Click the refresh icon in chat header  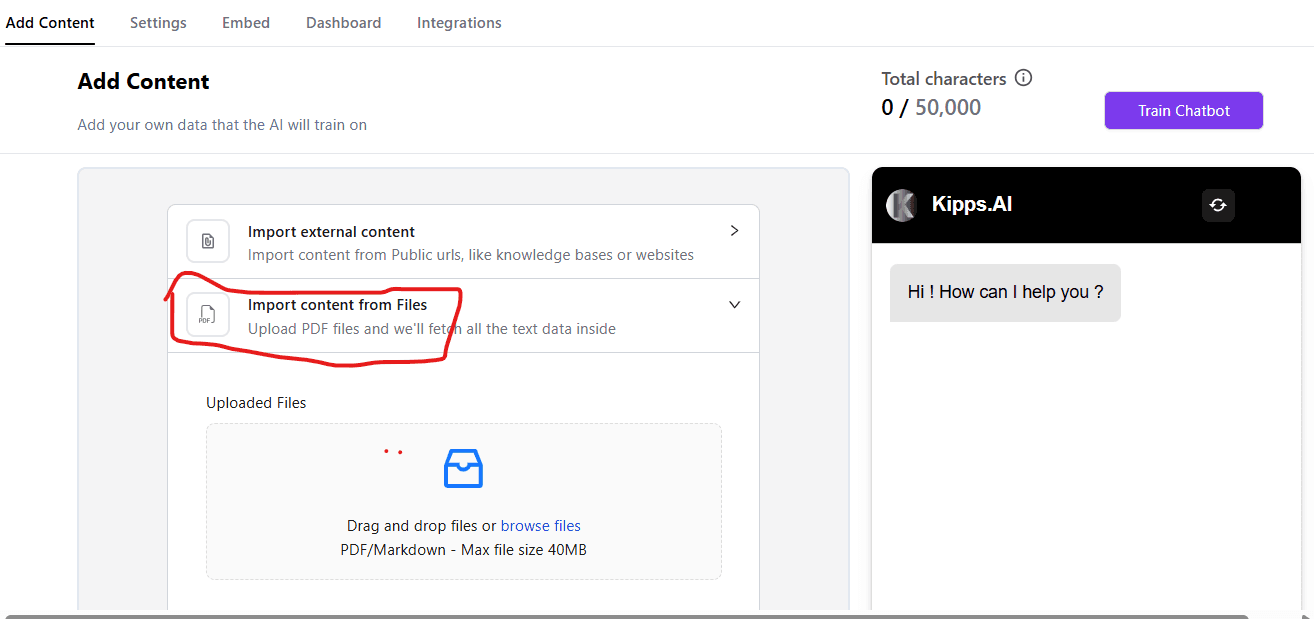coord(1217,205)
